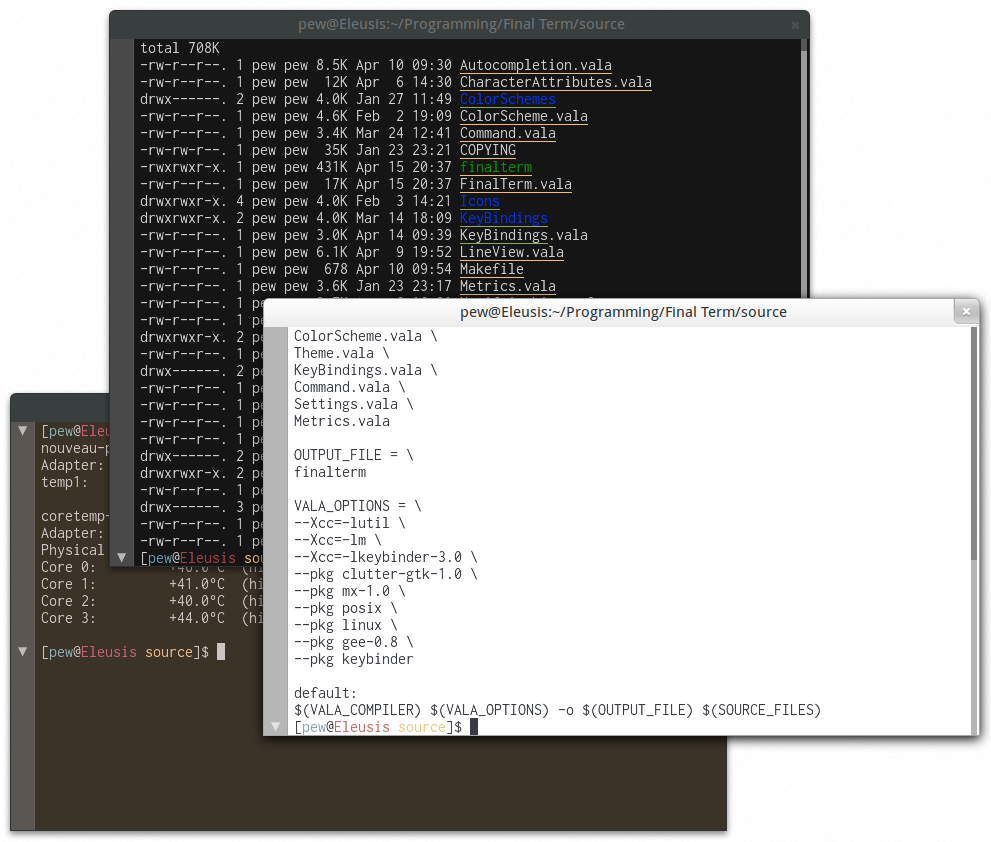The width and height of the screenshot is (991, 842).
Task: Collapse the ls output via the prompt triangle
Action: click(x=122, y=558)
